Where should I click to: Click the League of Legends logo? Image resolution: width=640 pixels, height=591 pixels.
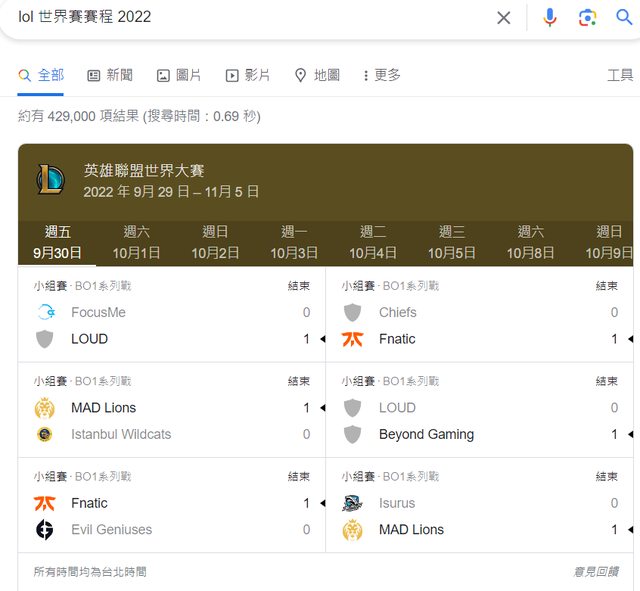pyautogui.click(x=50, y=180)
